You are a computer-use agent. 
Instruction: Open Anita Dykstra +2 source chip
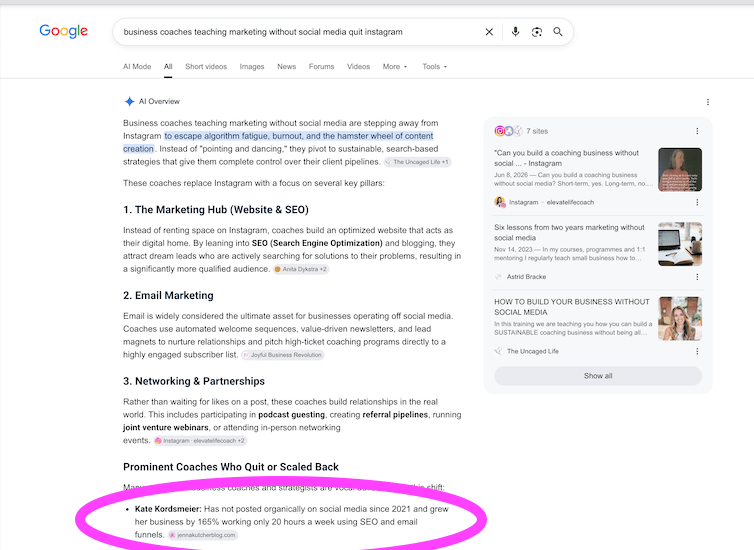coord(301,269)
